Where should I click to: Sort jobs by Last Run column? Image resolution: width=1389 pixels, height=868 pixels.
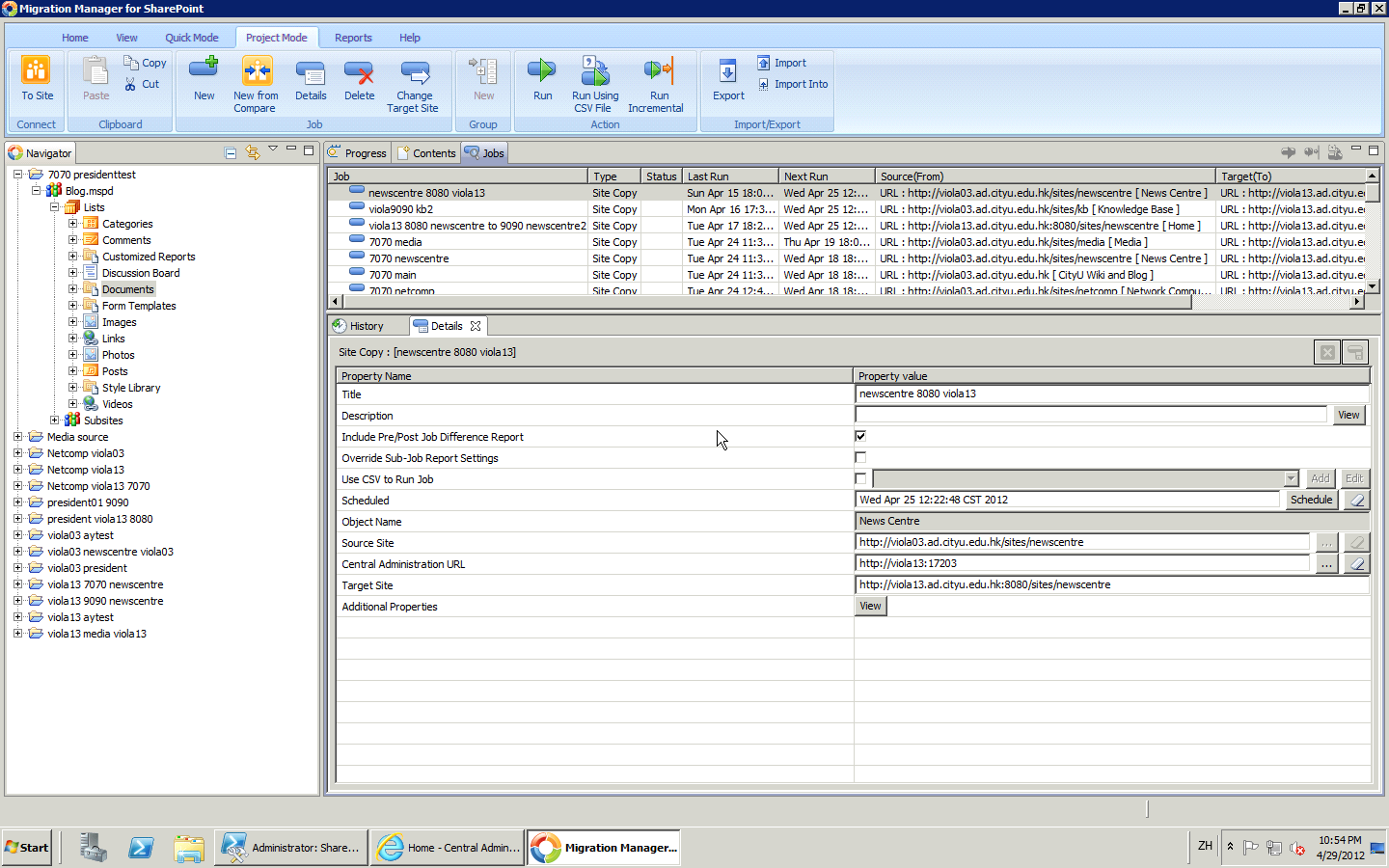[730, 176]
